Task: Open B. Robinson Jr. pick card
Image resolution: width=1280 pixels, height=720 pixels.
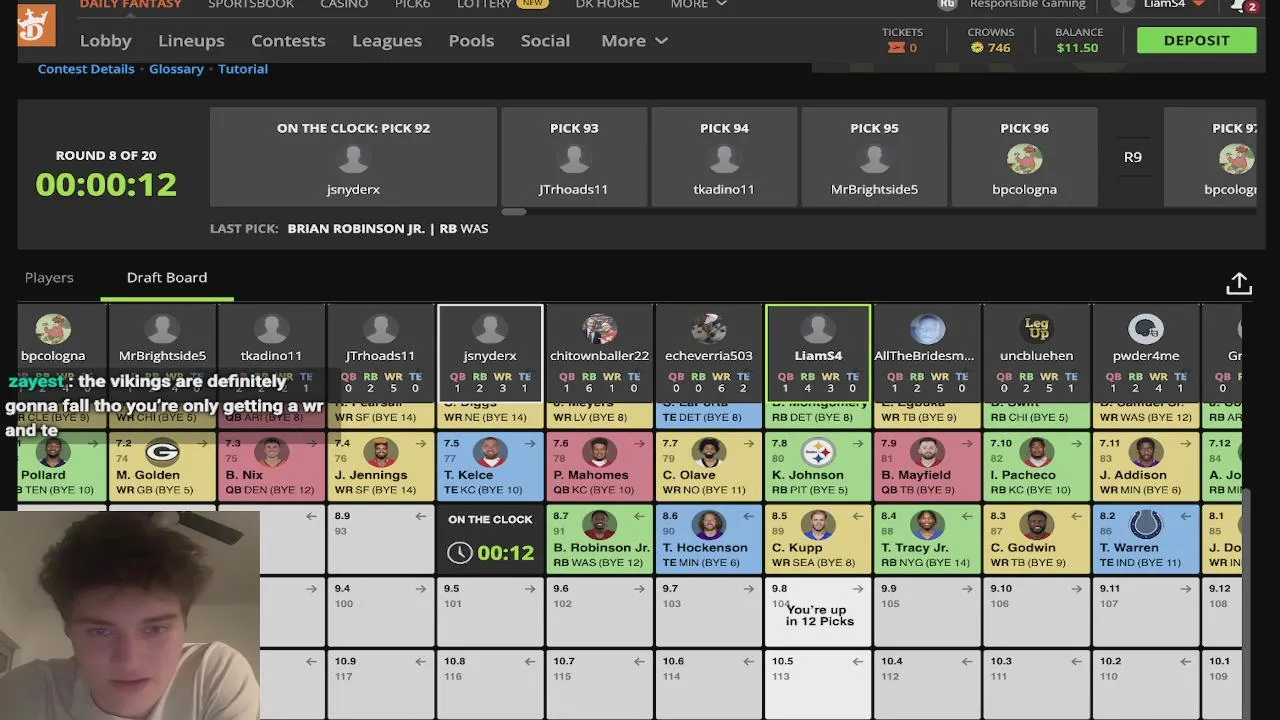Action: pyautogui.click(x=599, y=539)
